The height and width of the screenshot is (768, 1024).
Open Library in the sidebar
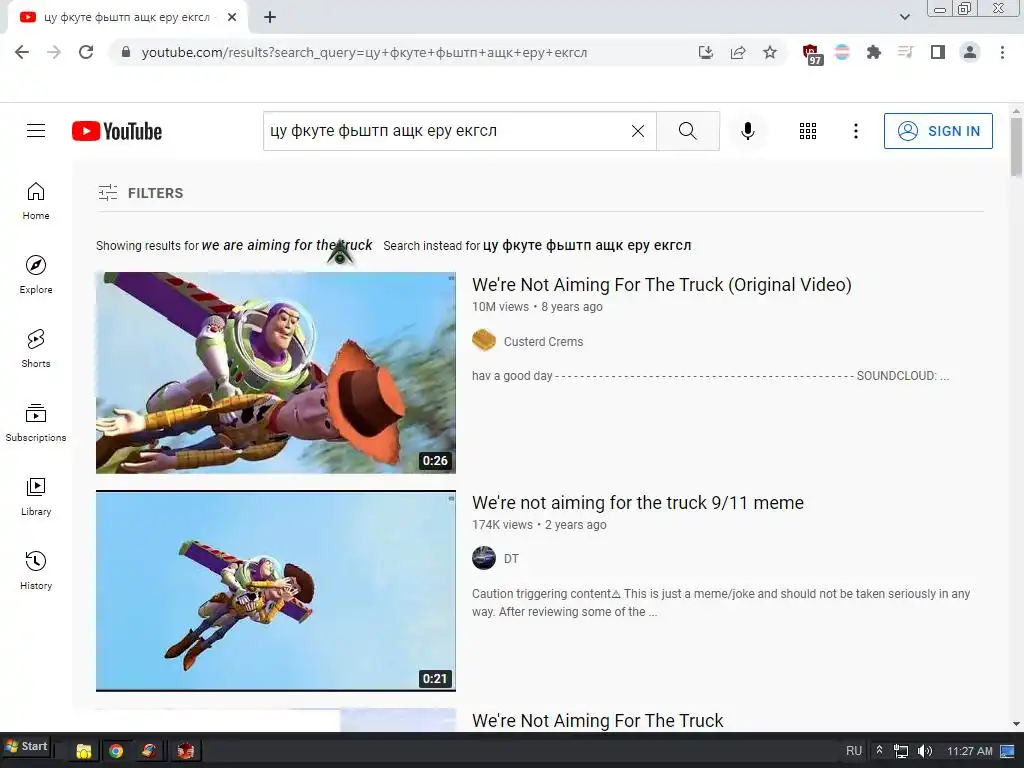(x=36, y=497)
